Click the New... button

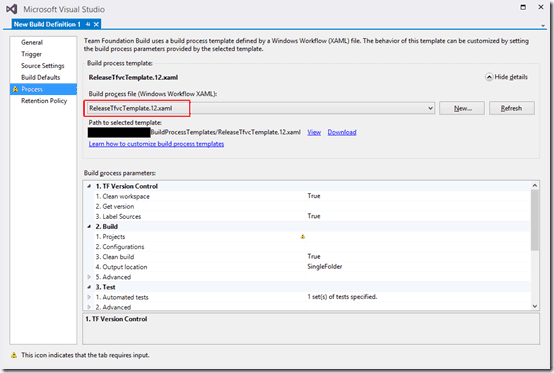click(x=462, y=108)
